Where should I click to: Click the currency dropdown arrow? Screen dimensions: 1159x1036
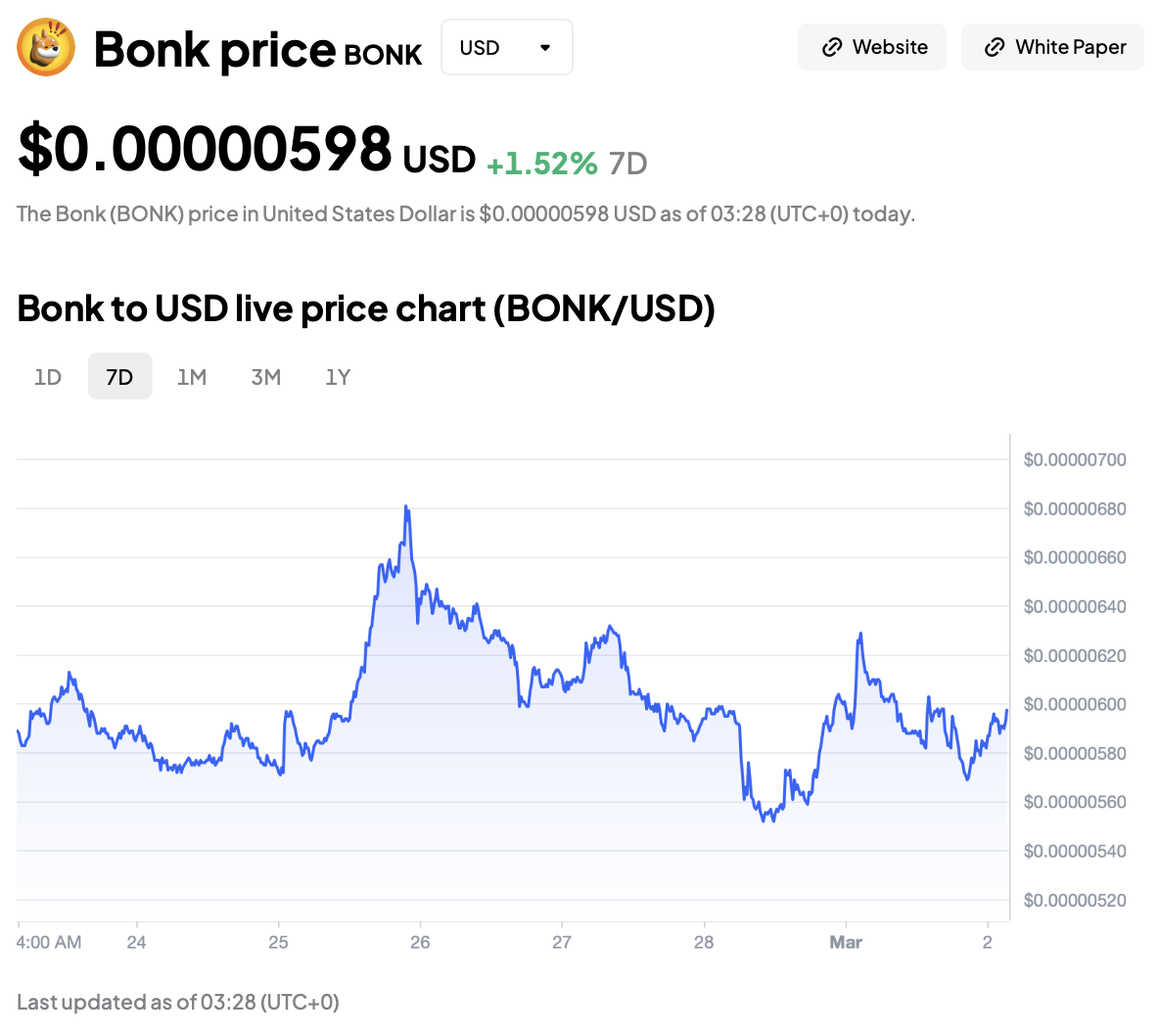[545, 47]
